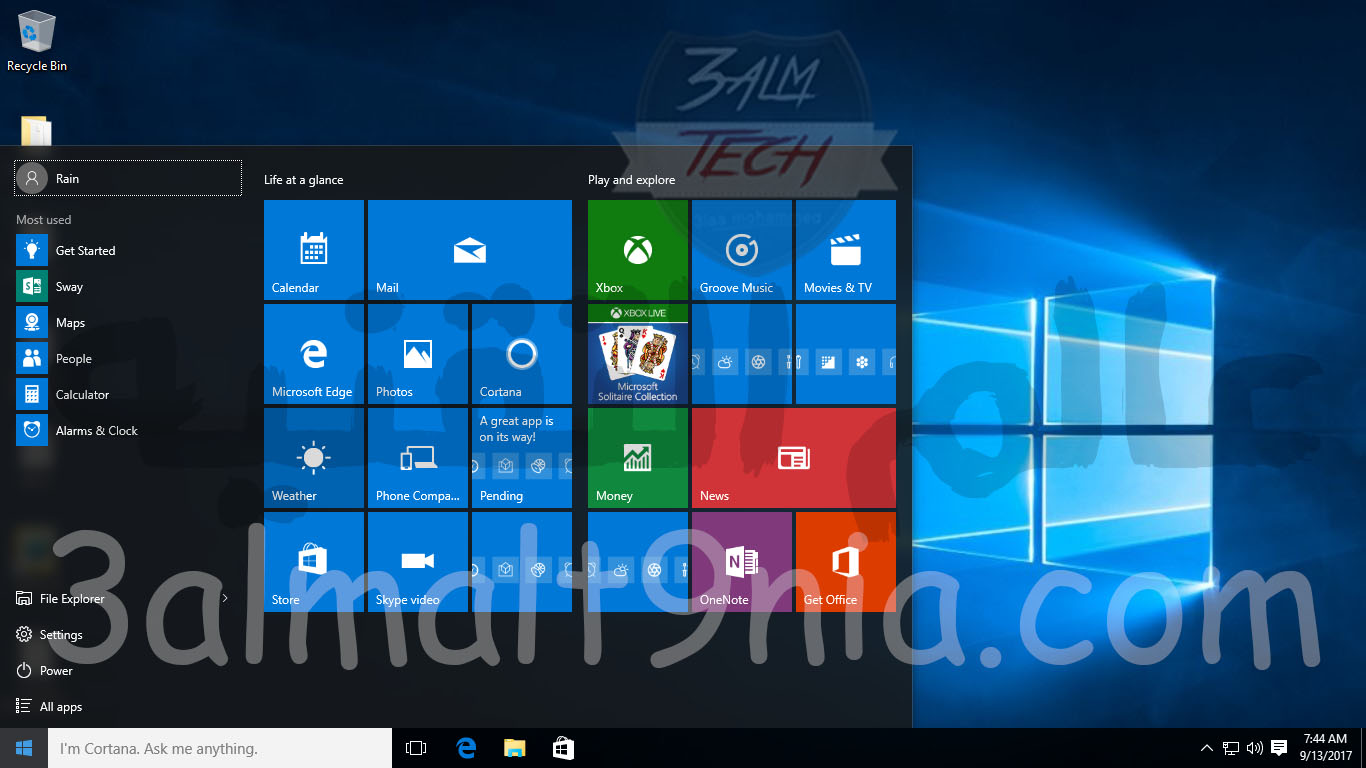Image resolution: width=1366 pixels, height=768 pixels.
Task: Launch Edge from the taskbar
Action: (x=466, y=748)
